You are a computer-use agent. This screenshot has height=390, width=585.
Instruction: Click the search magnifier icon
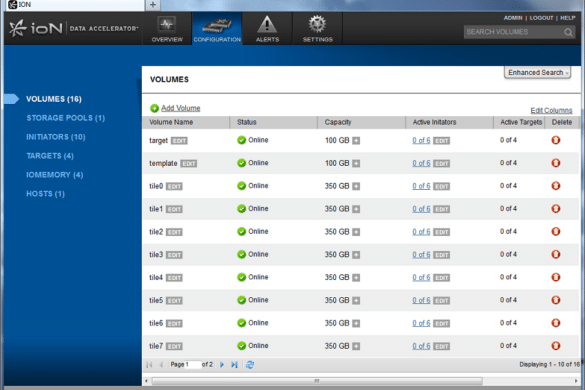[568, 32]
